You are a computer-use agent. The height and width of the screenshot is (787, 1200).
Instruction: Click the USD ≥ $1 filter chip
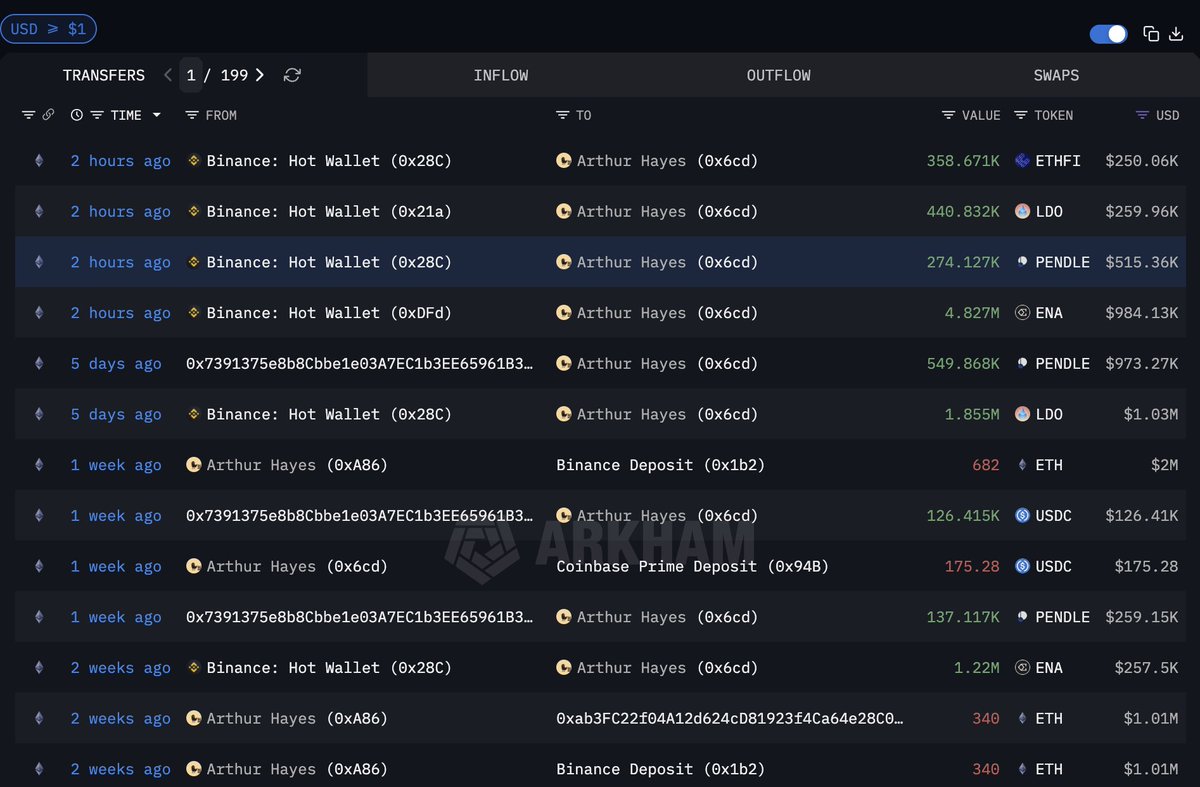[48, 29]
